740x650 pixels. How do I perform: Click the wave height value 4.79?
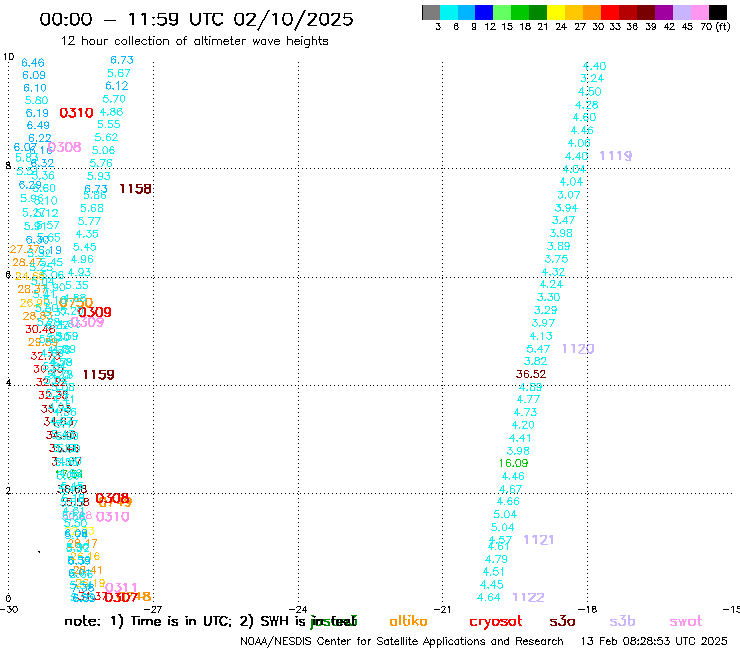pyautogui.click(x=496, y=559)
